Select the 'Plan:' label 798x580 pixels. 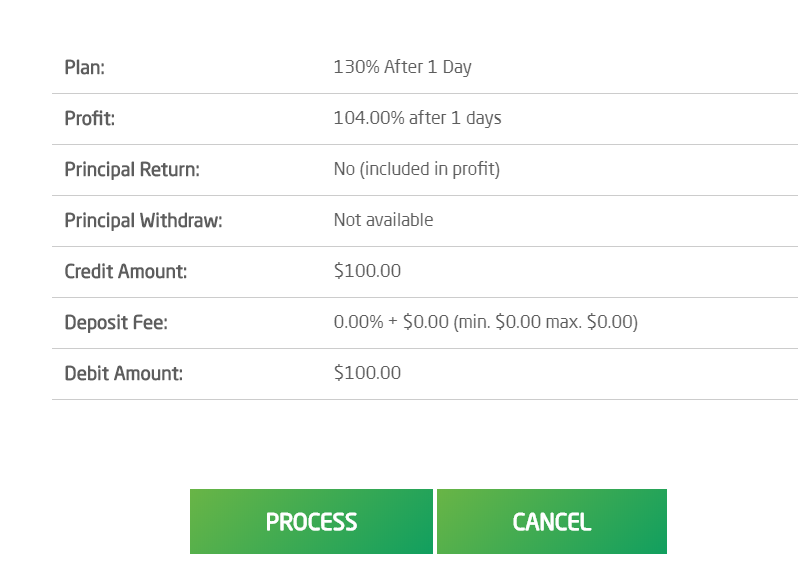pyautogui.click(x=85, y=68)
